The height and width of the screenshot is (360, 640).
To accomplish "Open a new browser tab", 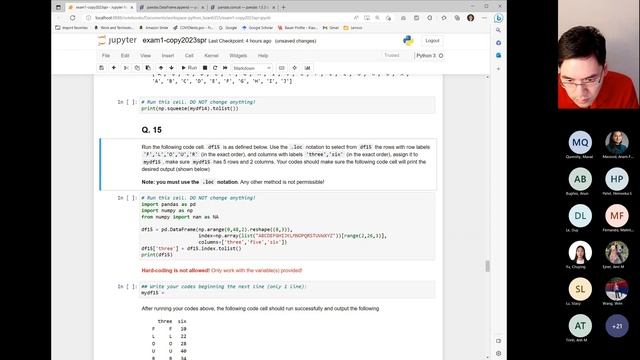I will pyautogui.click(x=283, y=7).
